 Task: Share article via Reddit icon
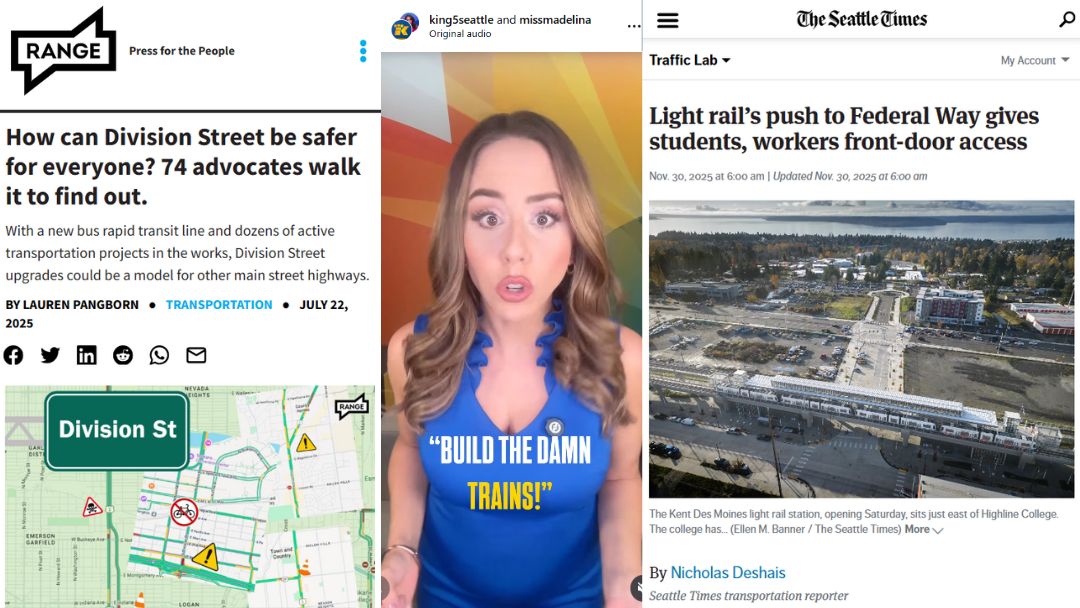123,355
